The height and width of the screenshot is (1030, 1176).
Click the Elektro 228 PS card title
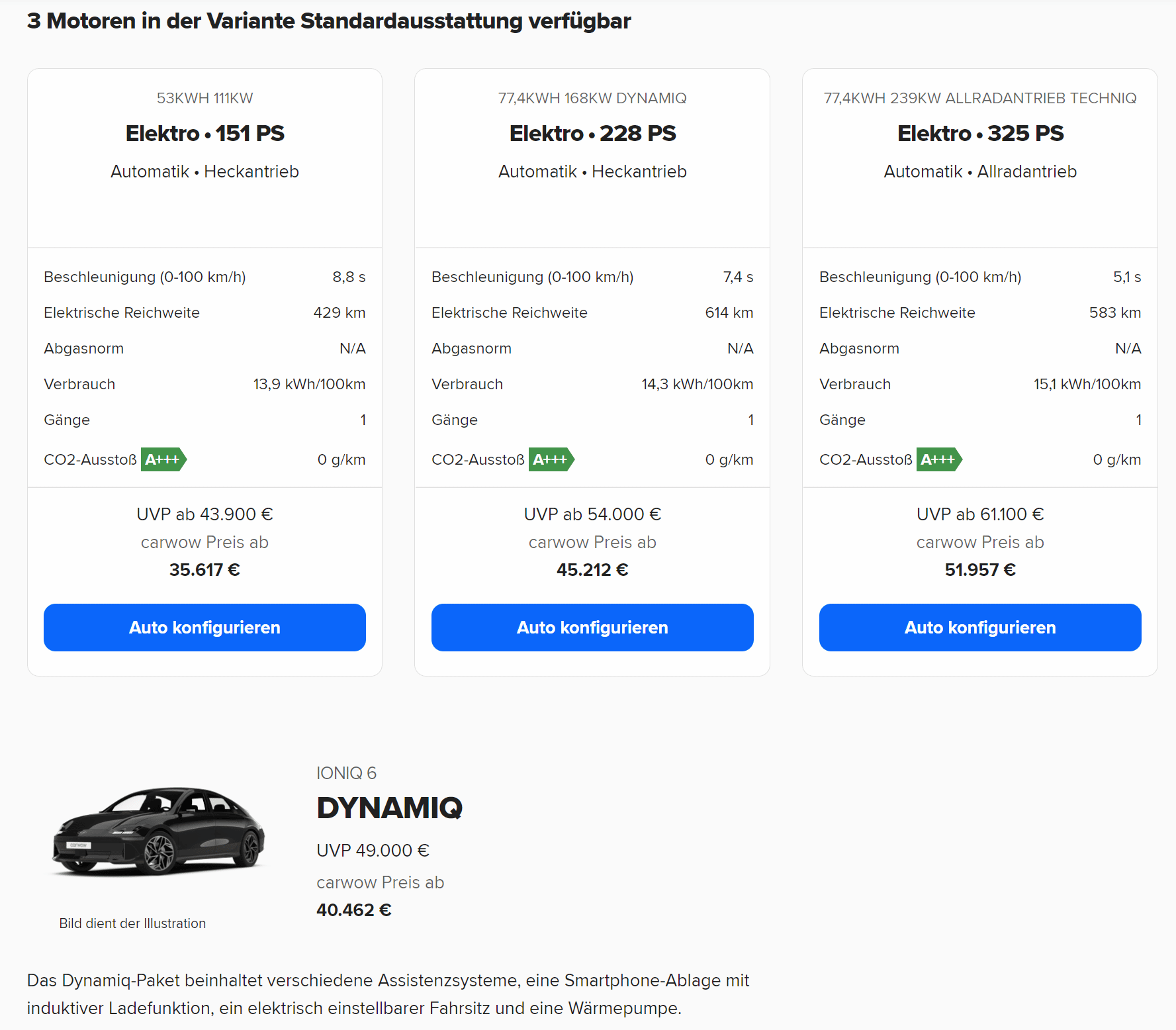[592, 134]
